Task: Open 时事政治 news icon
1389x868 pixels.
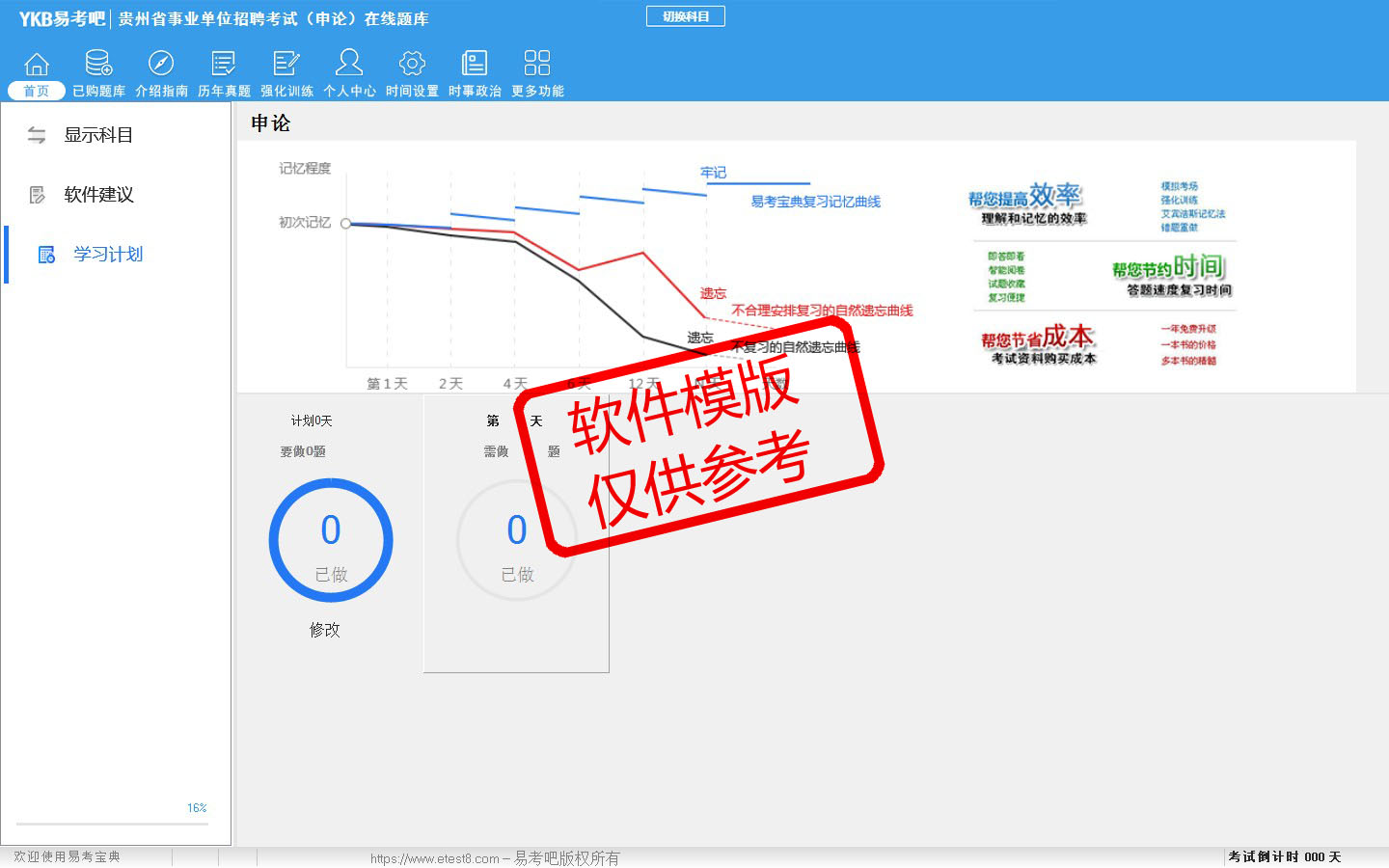Action: pos(475,65)
